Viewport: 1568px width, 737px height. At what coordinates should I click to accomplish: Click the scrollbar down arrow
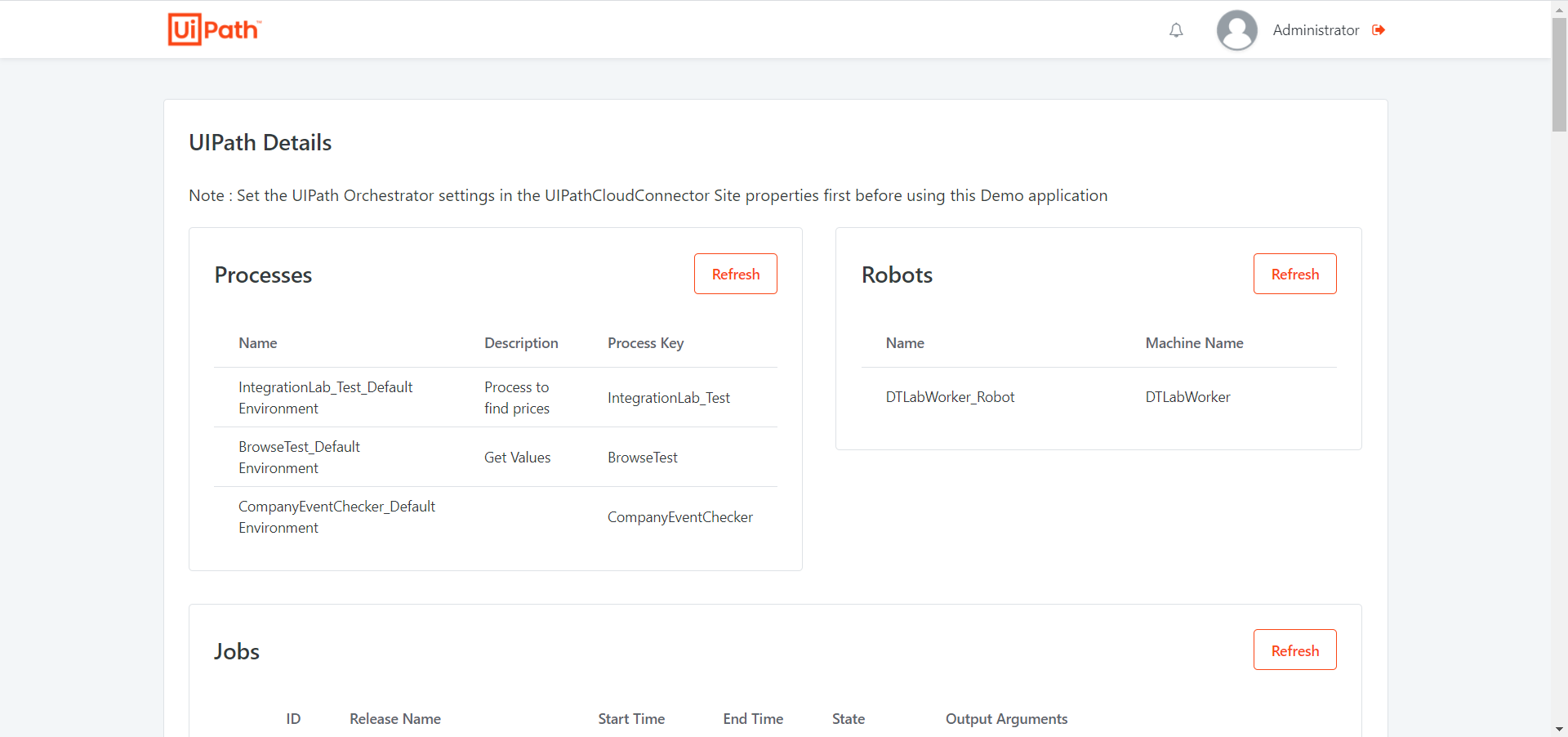[x=1559, y=729]
